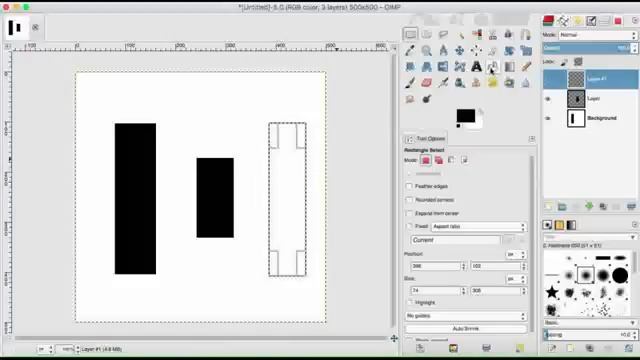Viewport: 640px width, 360px height.
Task: Select the Color Picker tool
Action: coord(410,51)
